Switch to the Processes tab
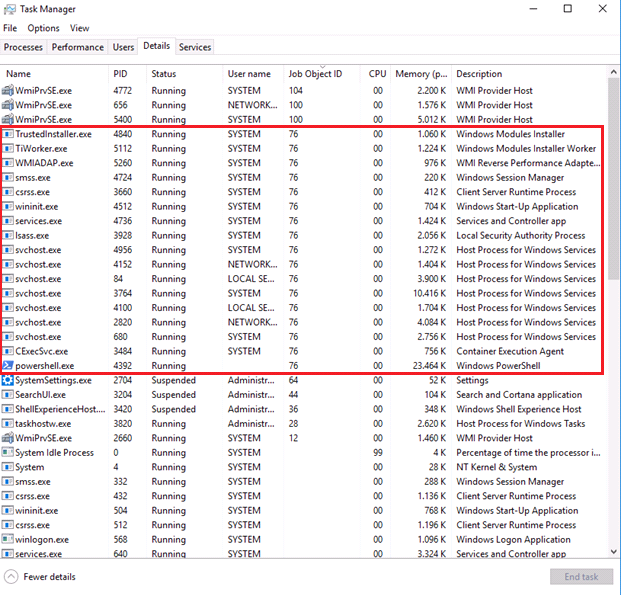This screenshot has width=623, height=595. point(23,47)
